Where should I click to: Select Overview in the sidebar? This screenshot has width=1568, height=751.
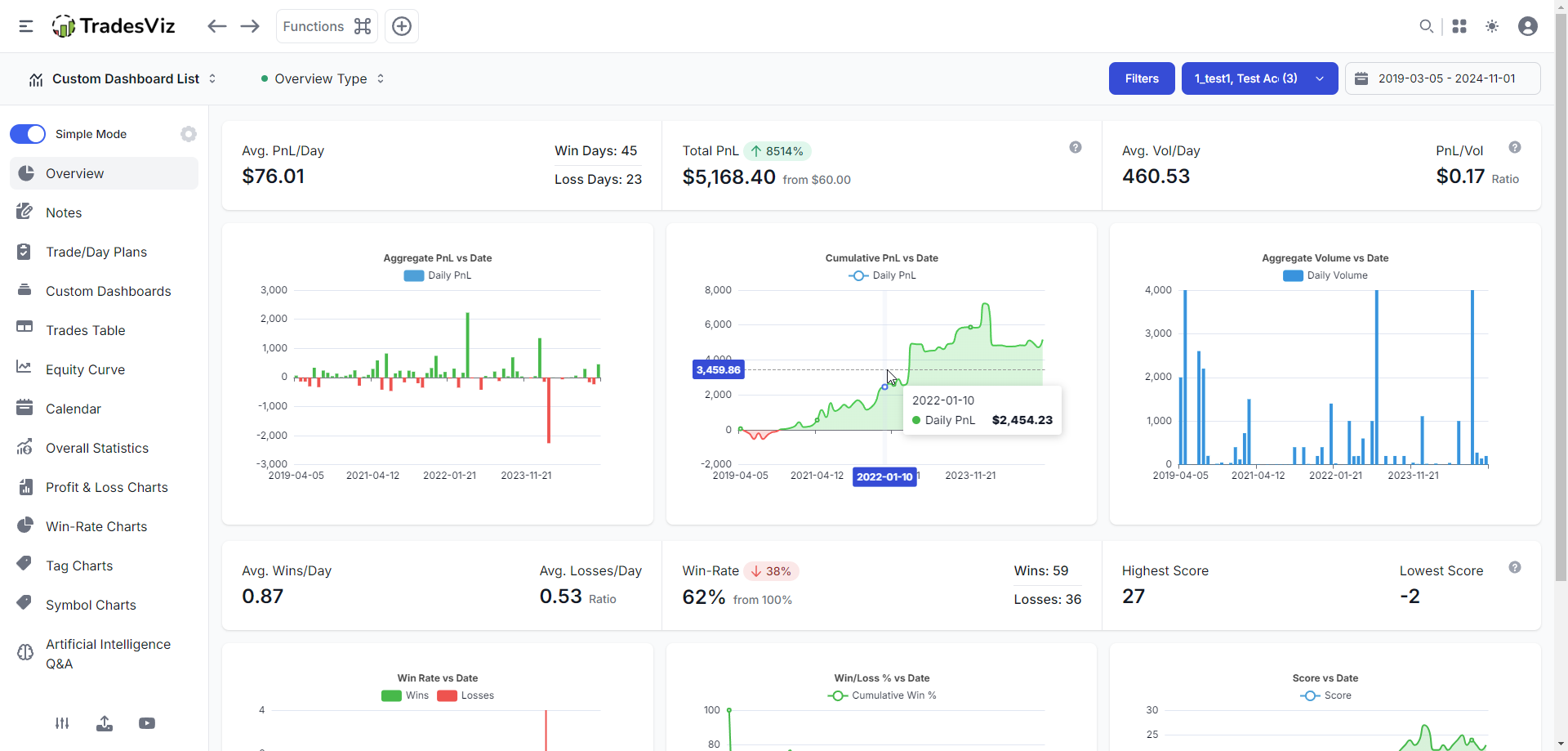point(104,173)
